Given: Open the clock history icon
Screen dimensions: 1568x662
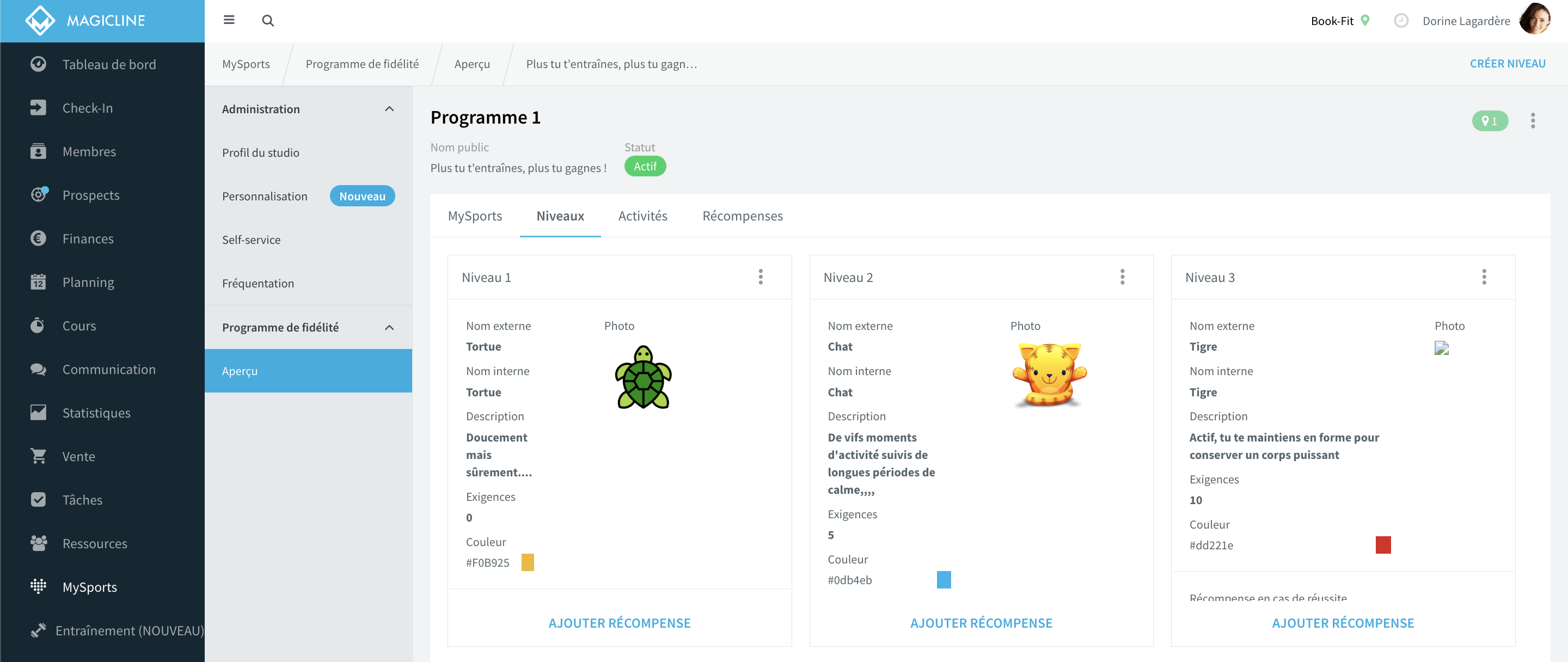Looking at the screenshot, I should point(1401,21).
